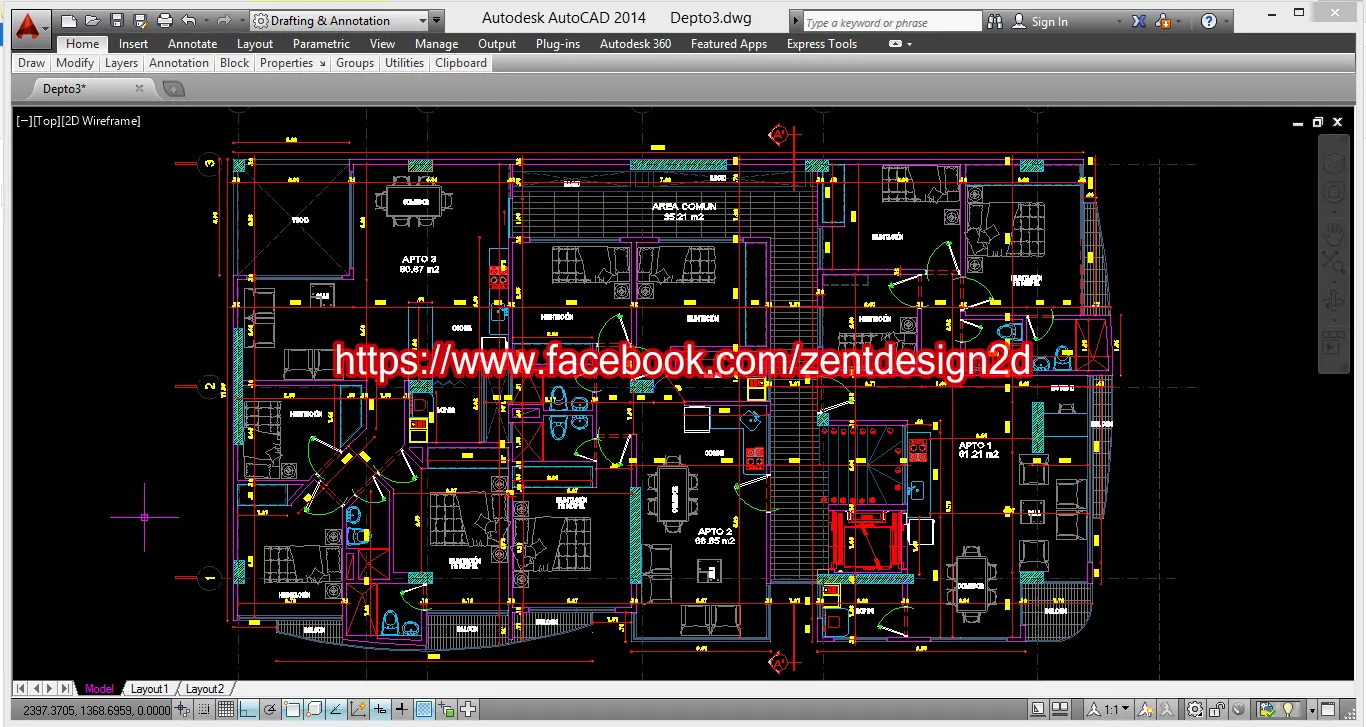Toggle Dynamic UCS in the status bar
The image size is (1366, 727).
click(x=357, y=710)
